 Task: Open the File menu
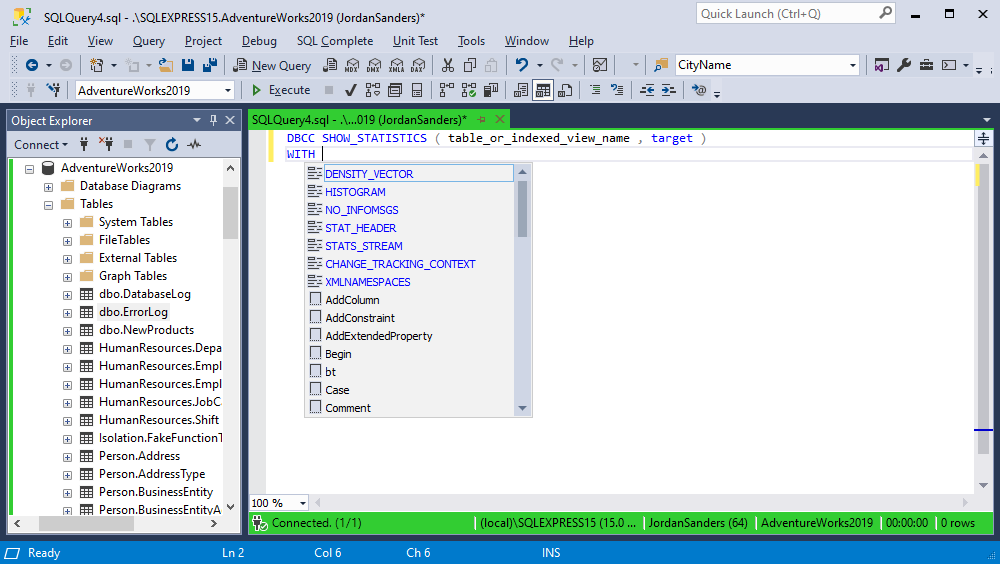(19, 41)
